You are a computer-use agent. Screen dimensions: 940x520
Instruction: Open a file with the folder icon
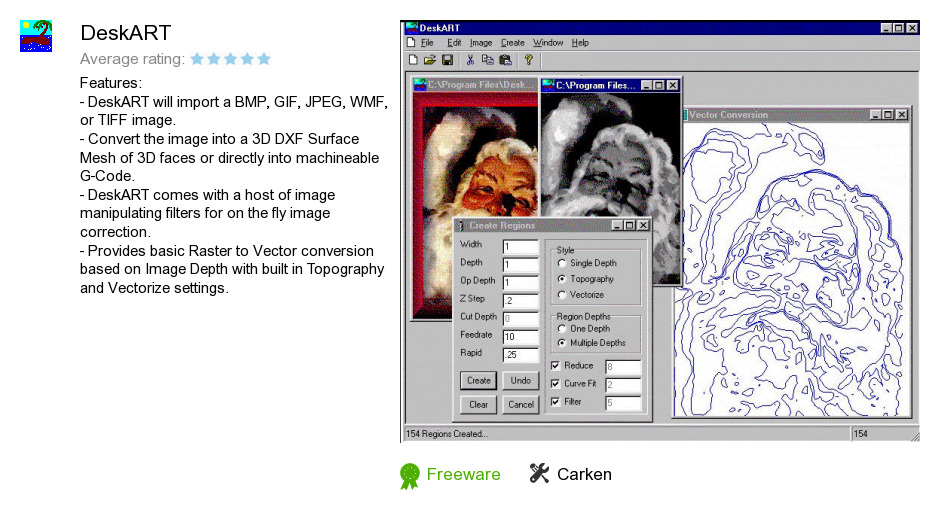click(x=430, y=60)
